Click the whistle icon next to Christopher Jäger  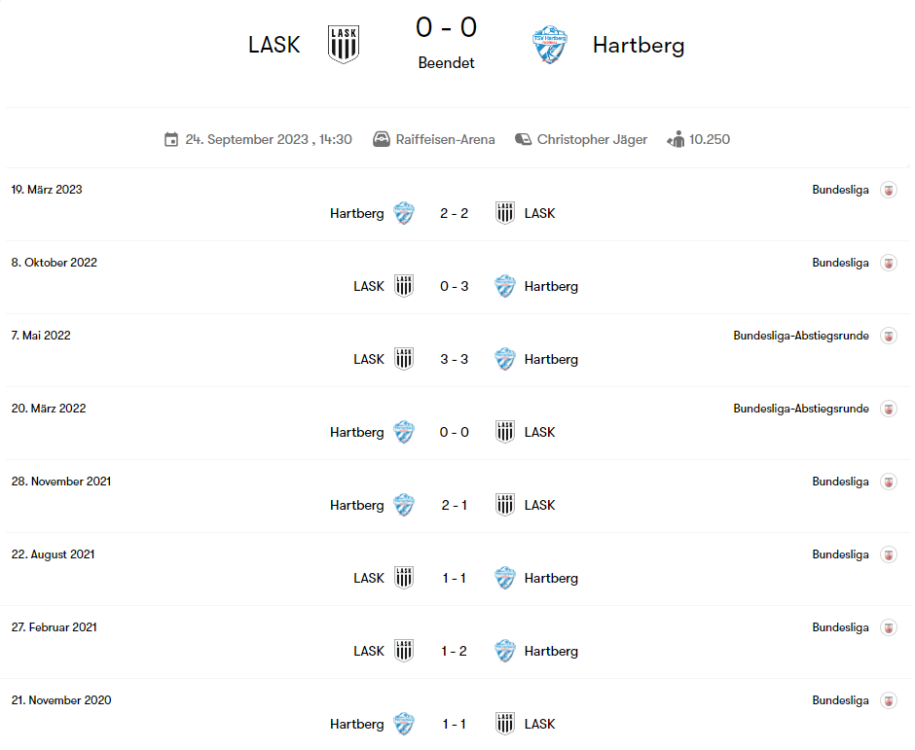click(x=523, y=139)
